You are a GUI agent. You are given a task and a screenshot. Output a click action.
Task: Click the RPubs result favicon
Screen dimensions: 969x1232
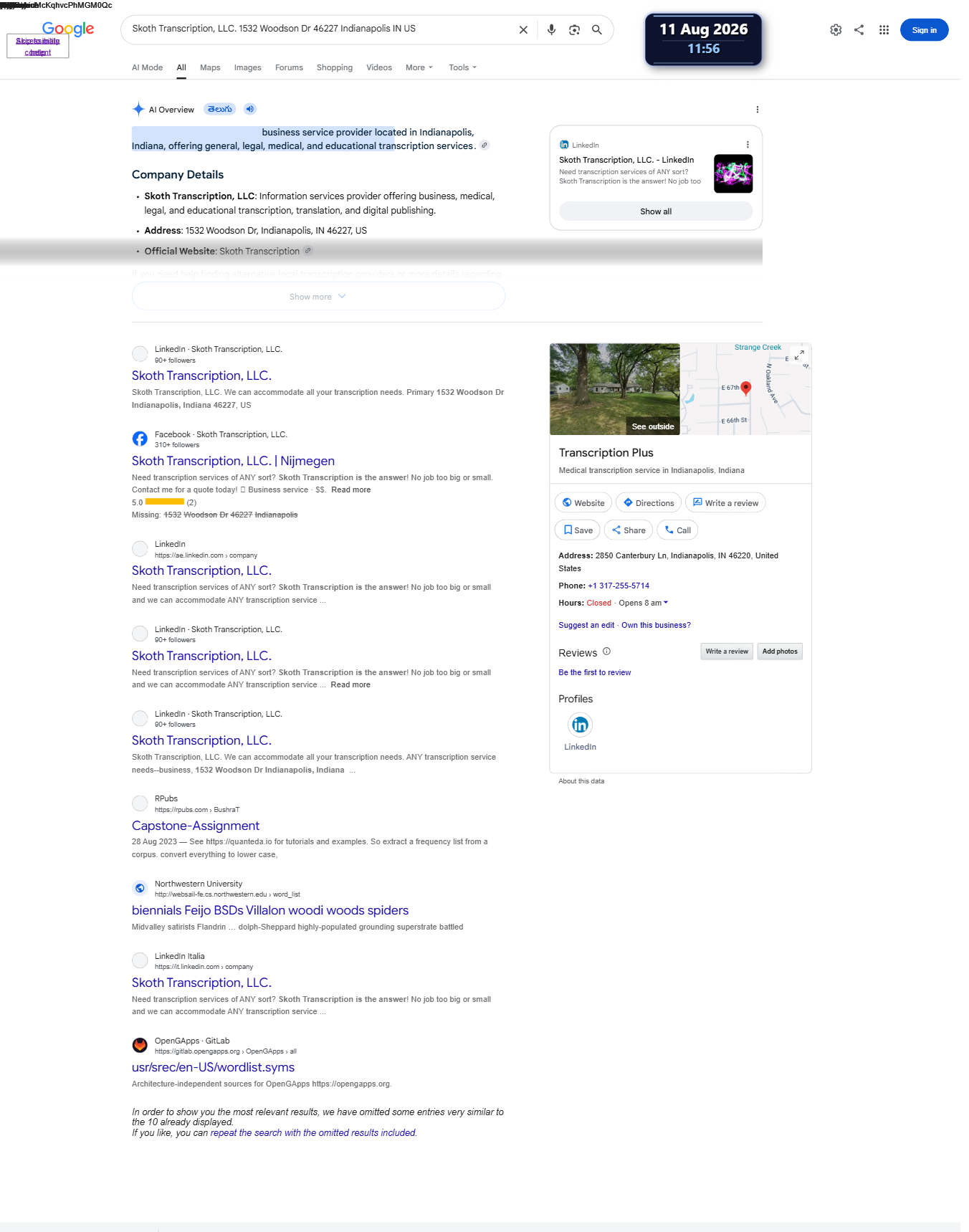coord(140,803)
